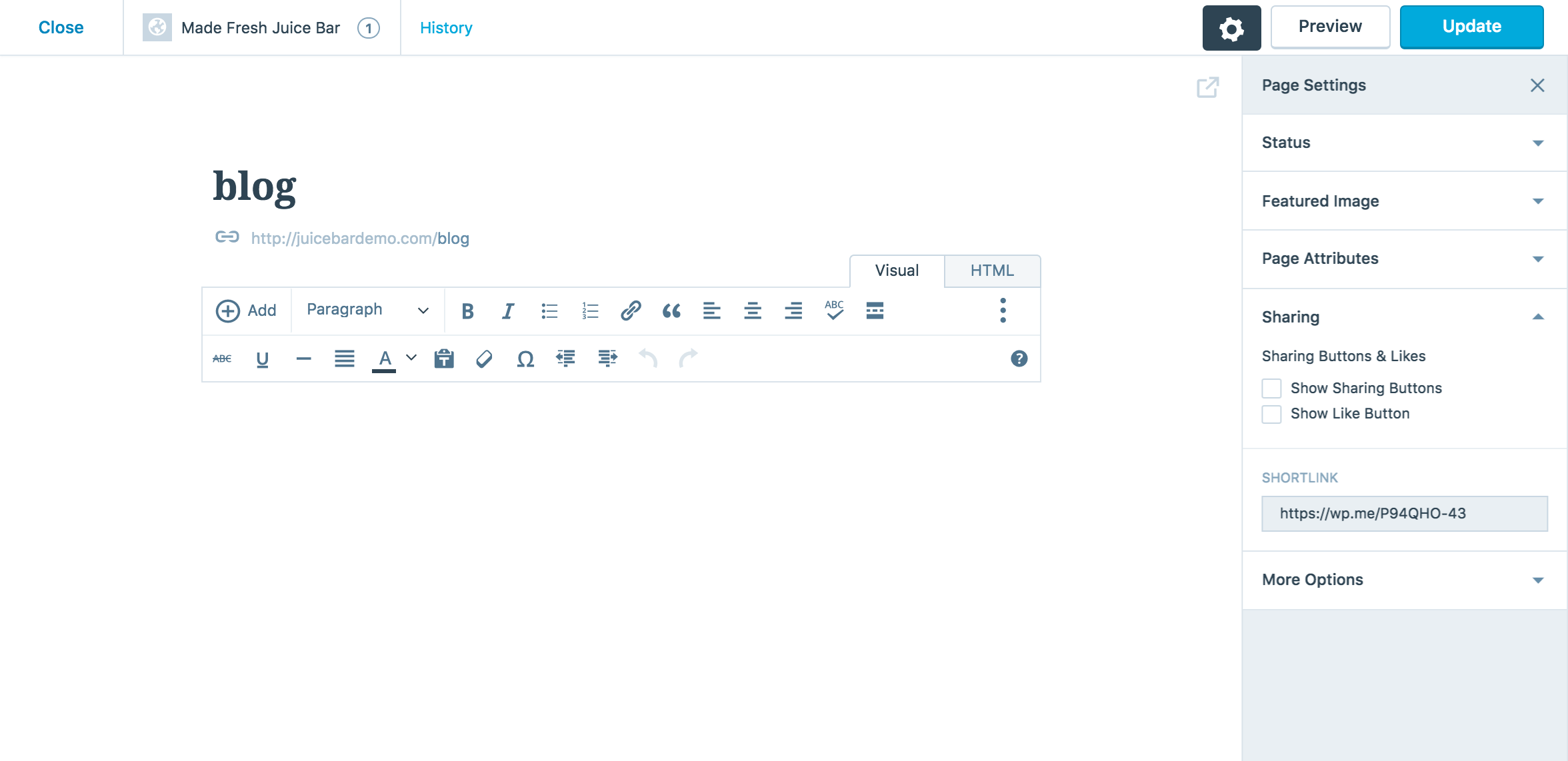Switch to the Visual tab
The height and width of the screenshot is (761, 1568).
897,271
